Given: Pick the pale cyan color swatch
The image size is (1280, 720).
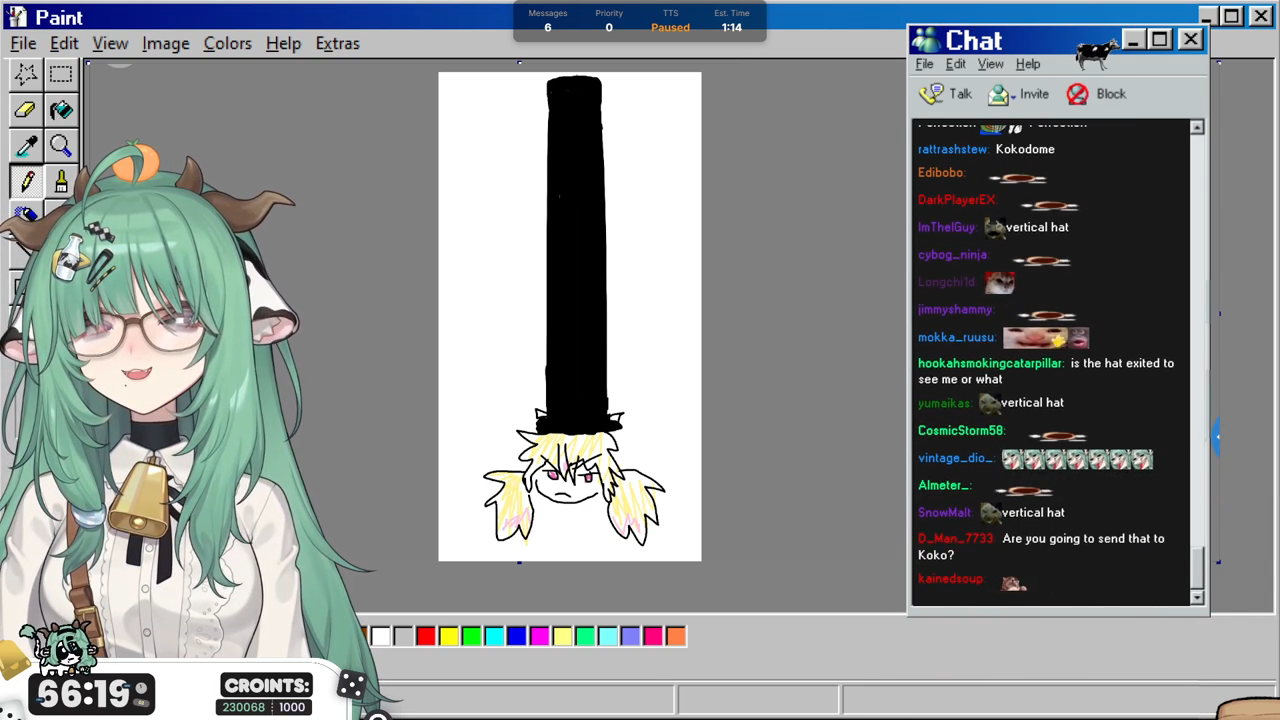Looking at the screenshot, I should [608, 636].
